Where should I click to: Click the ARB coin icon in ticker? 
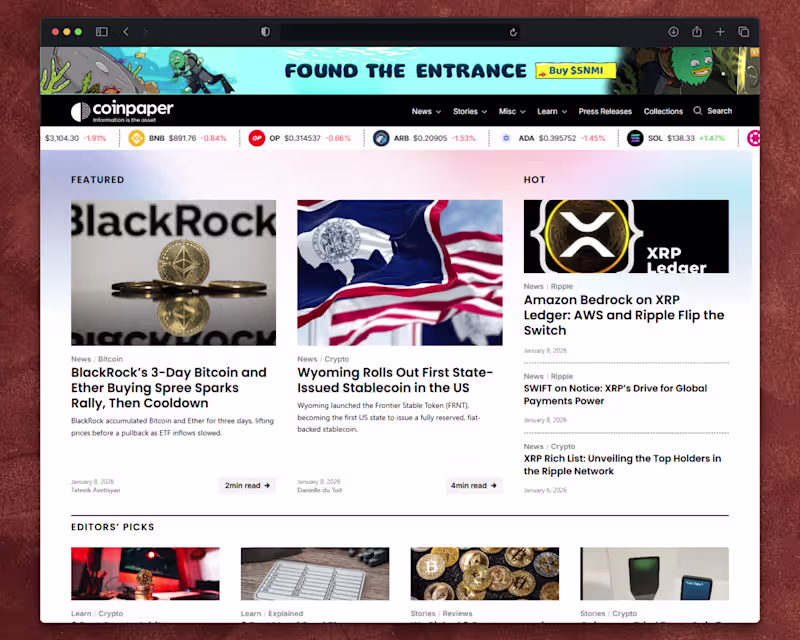381,138
